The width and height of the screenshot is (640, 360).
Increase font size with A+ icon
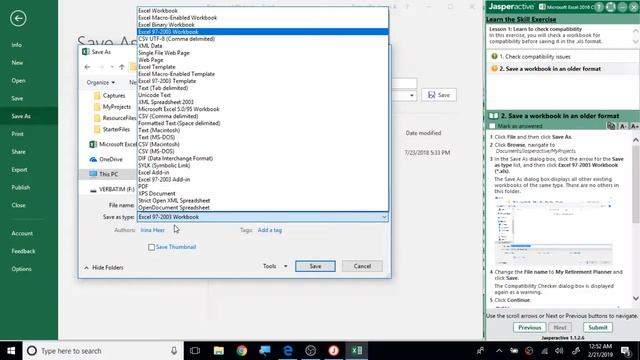coord(634,126)
